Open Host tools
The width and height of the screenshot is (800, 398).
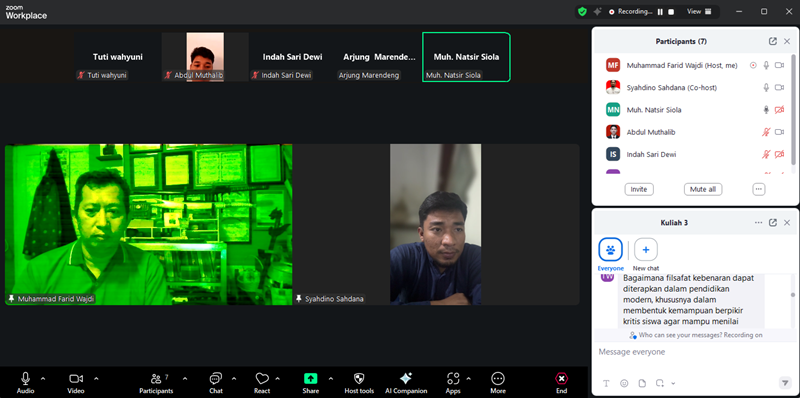(359, 383)
